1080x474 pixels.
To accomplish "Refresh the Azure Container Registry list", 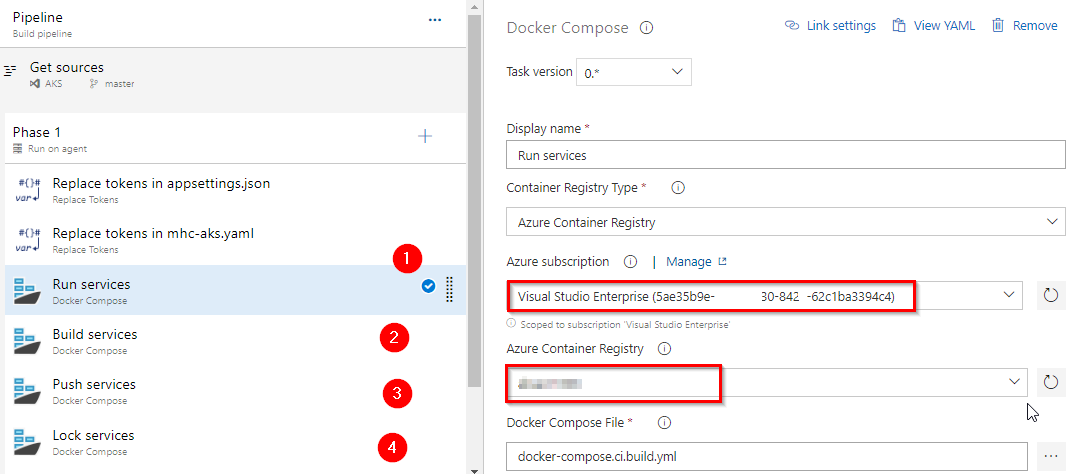I will tap(1050, 382).
